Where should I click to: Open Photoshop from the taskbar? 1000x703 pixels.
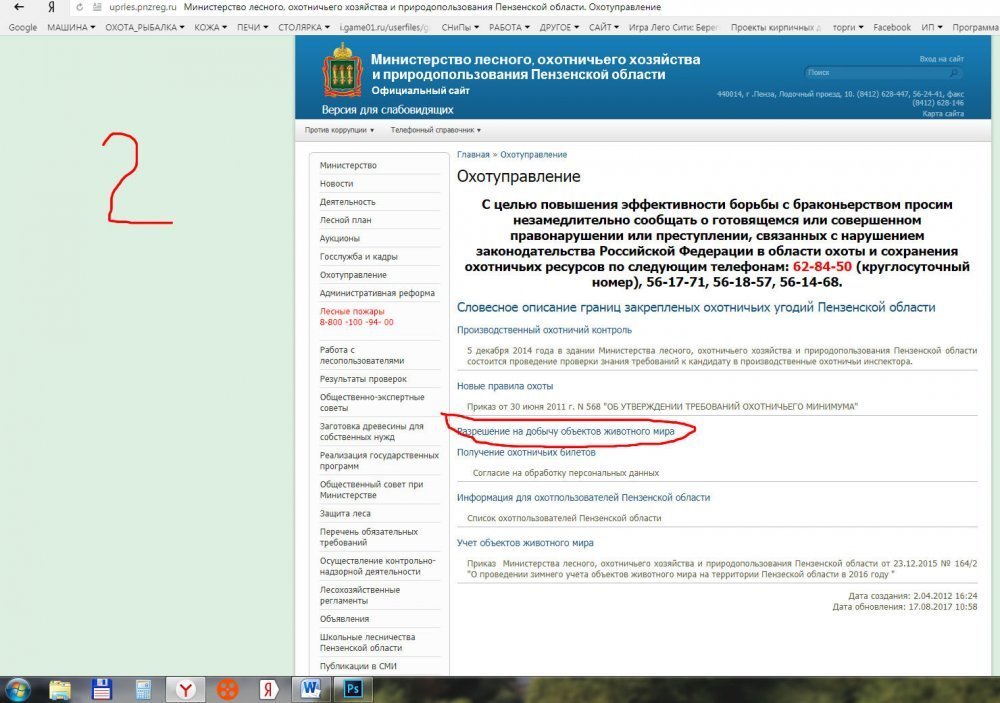tap(352, 688)
